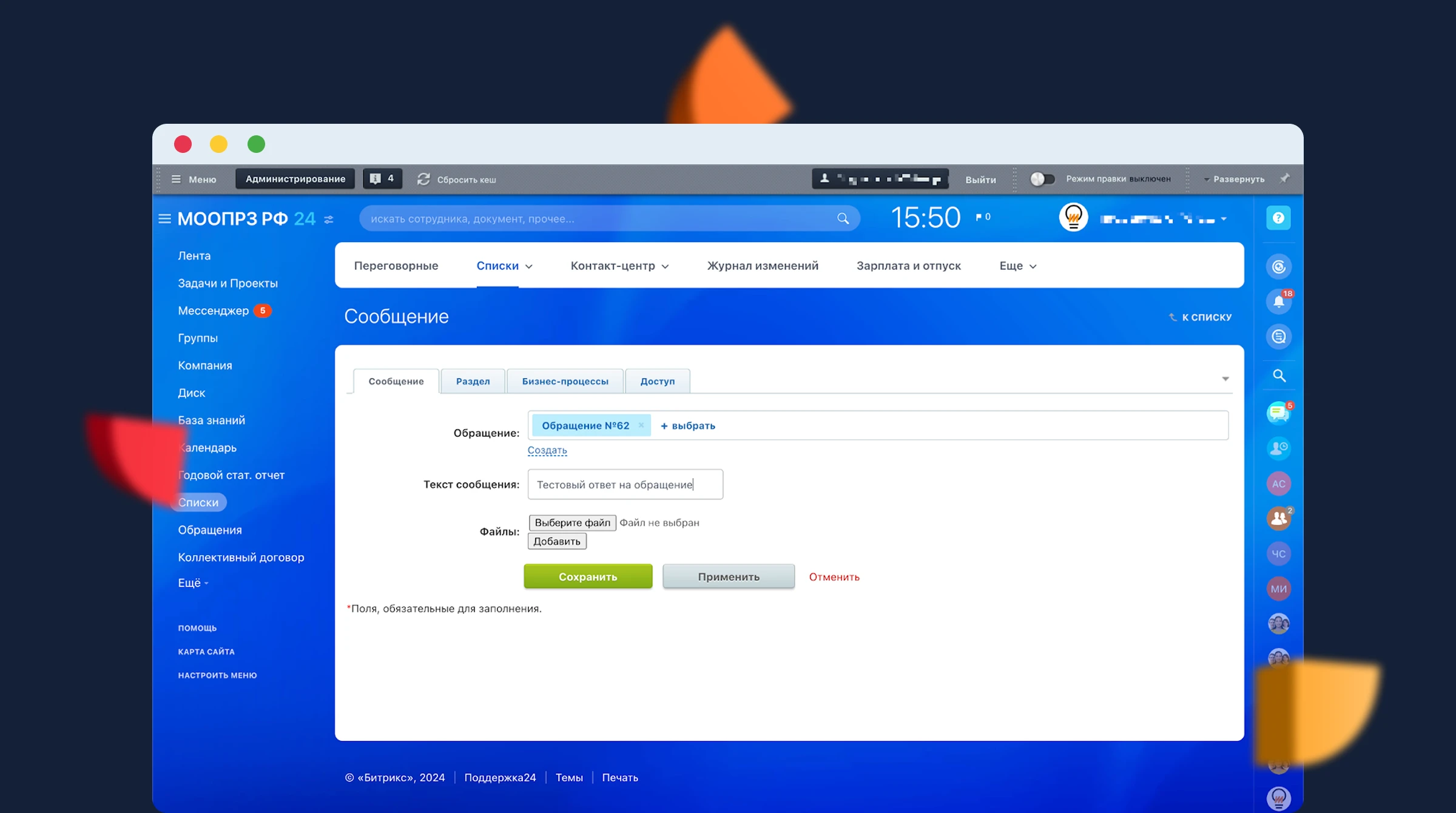1456x813 pixels.
Task: Click the hamburger icon beside МООПРЗ РФ
Action: point(164,218)
